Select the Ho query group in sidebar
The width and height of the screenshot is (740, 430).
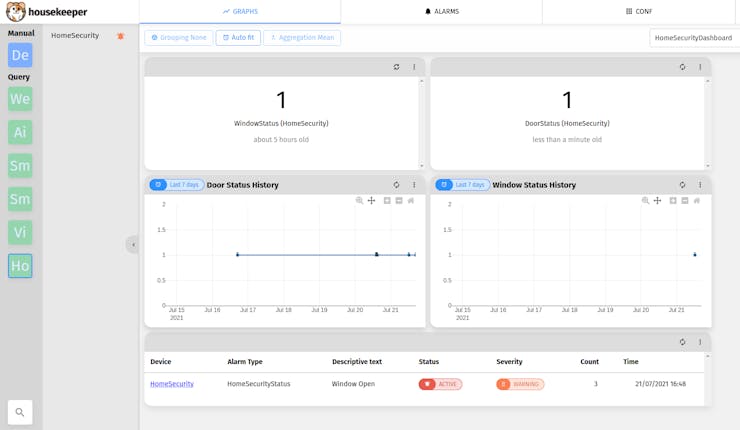pos(20,266)
